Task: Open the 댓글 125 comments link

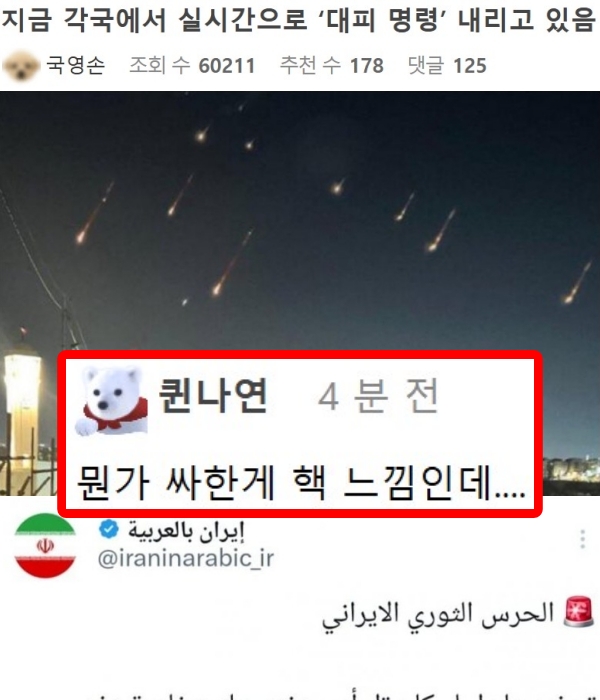Action: coord(447,66)
